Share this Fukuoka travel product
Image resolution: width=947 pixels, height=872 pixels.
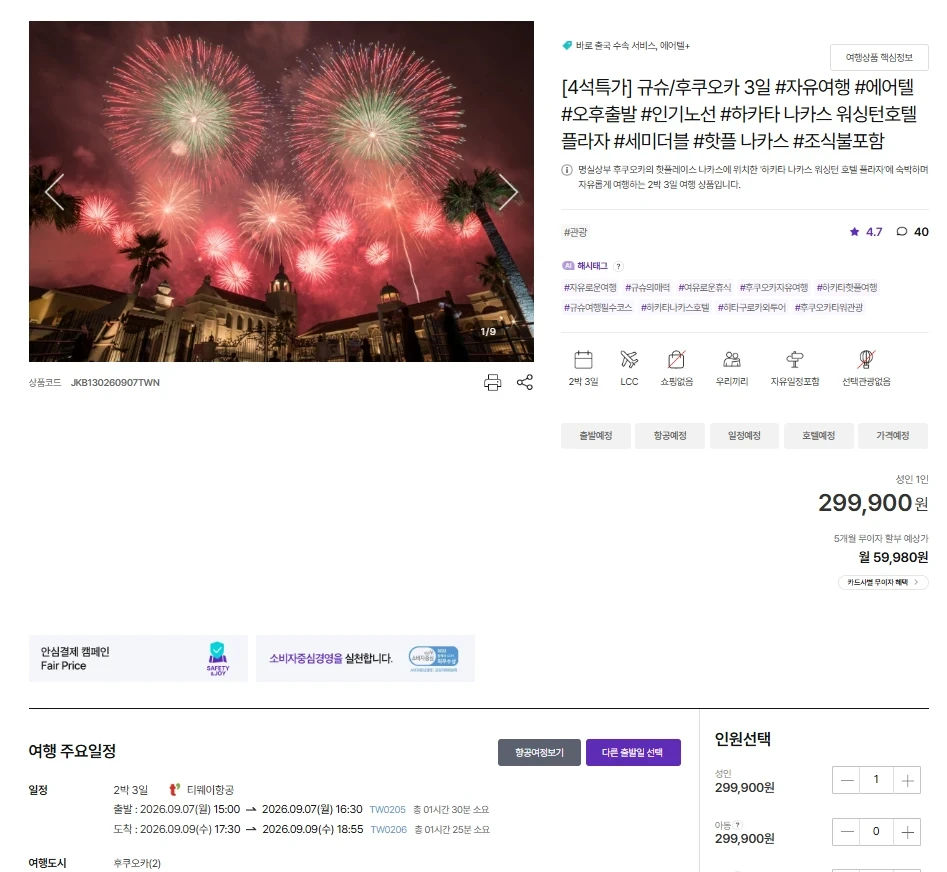tap(525, 382)
